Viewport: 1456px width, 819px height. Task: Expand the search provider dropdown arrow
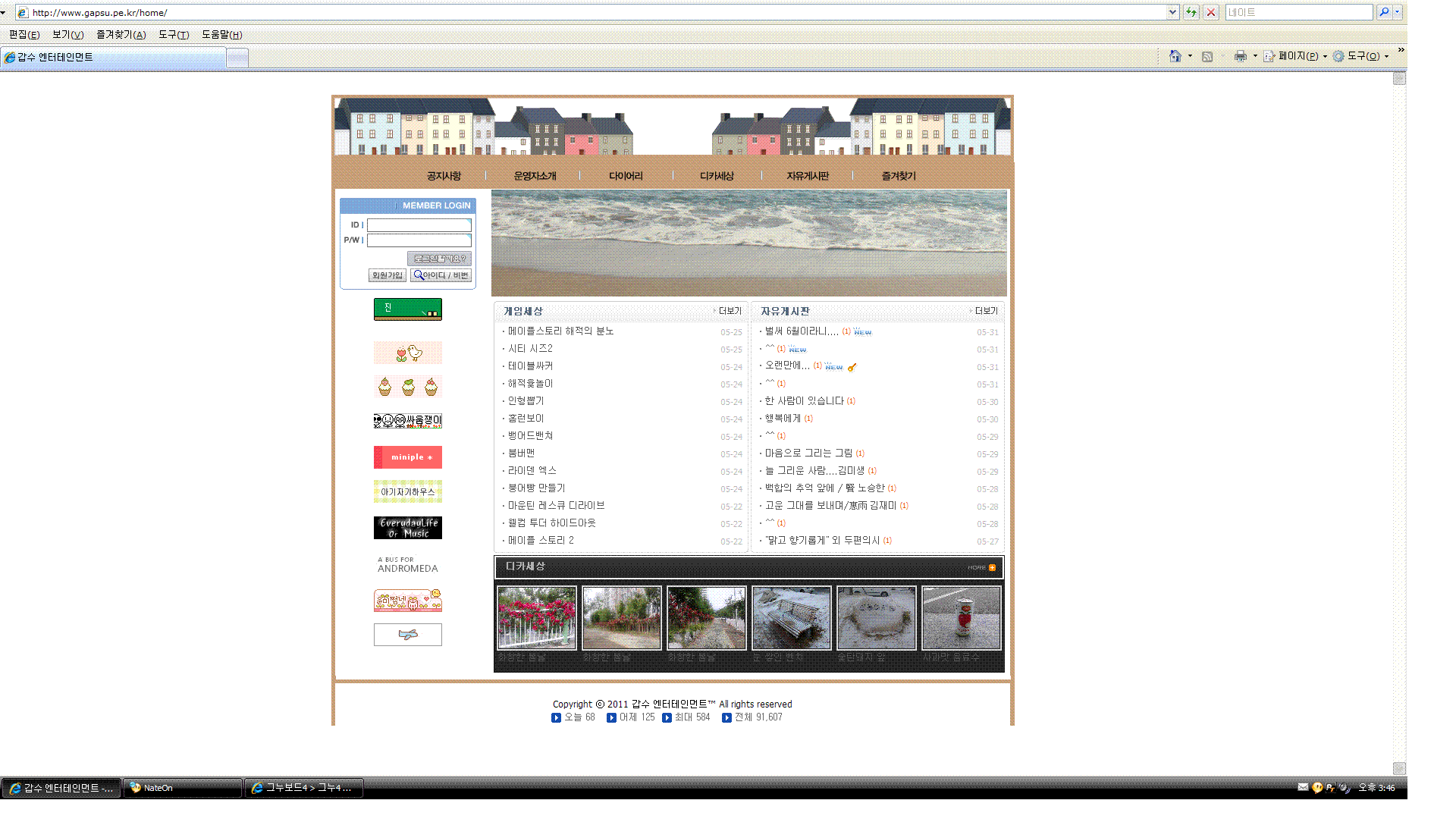tap(1398, 12)
